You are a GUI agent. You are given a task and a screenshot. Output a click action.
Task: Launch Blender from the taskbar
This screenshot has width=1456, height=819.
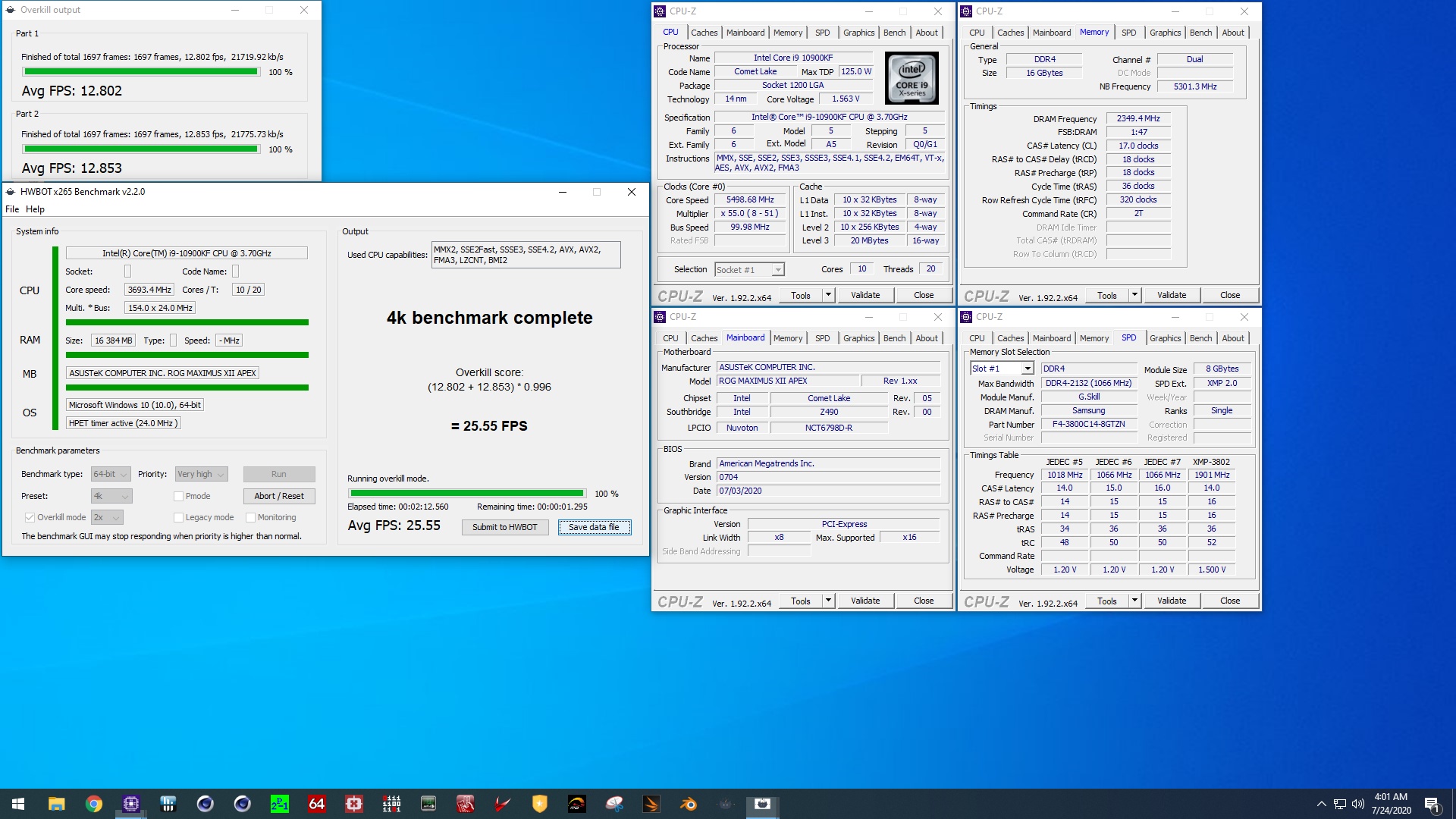pos(689,804)
